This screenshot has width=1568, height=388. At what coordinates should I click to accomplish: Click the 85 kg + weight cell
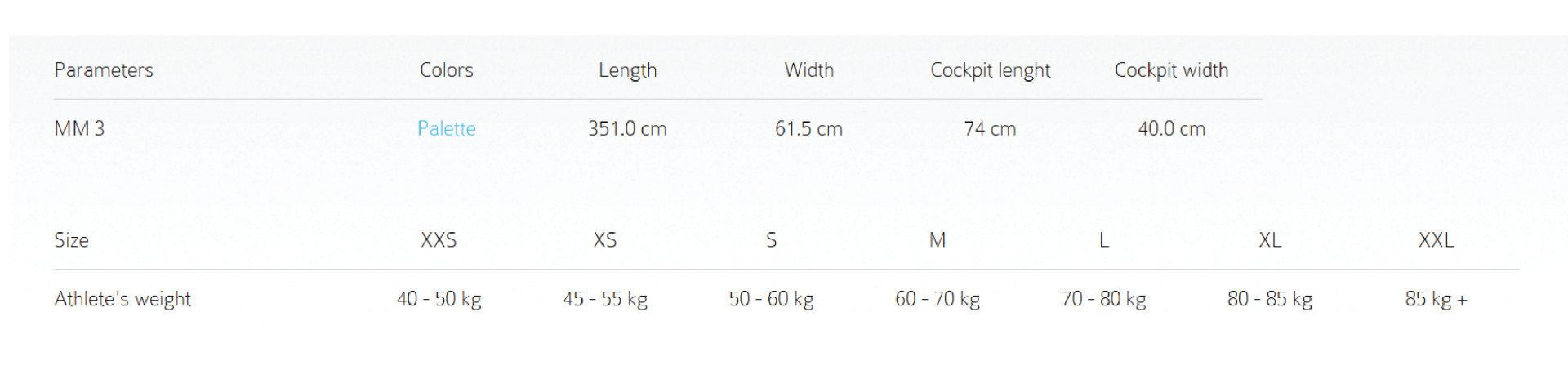1436,299
